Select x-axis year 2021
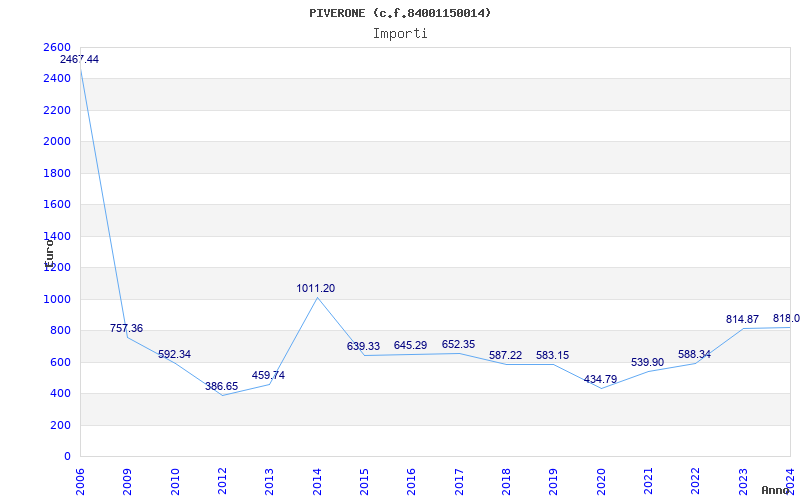The width and height of the screenshot is (800, 500). pyautogui.click(x=648, y=481)
